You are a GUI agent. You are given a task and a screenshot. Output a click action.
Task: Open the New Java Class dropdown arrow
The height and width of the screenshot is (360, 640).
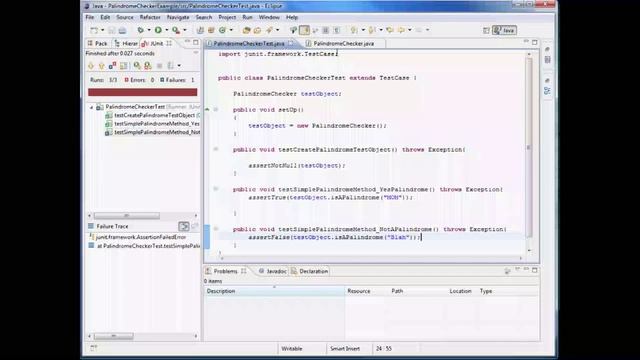(231, 30)
